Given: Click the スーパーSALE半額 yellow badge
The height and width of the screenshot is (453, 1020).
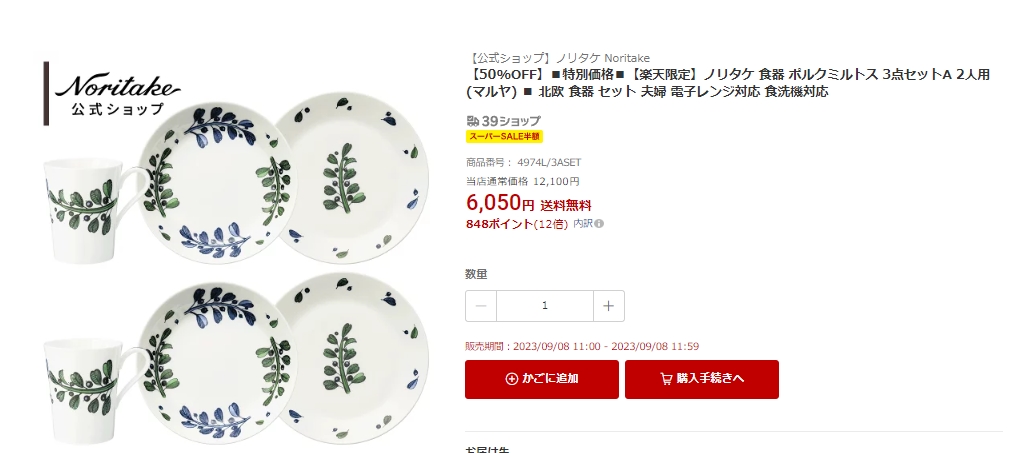Looking at the screenshot, I should [x=504, y=137].
